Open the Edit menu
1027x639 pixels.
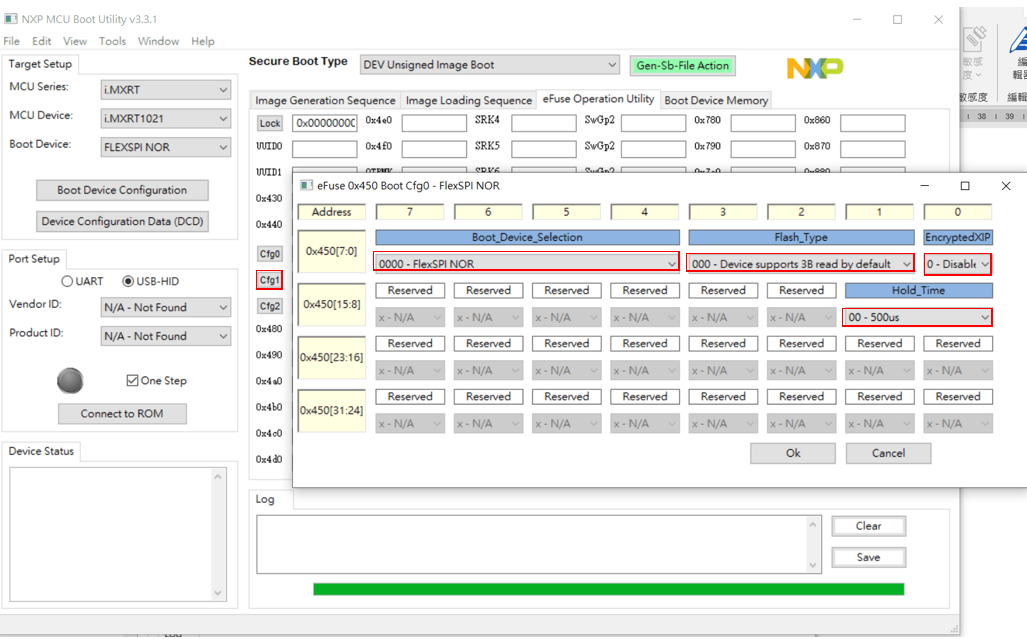point(41,41)
